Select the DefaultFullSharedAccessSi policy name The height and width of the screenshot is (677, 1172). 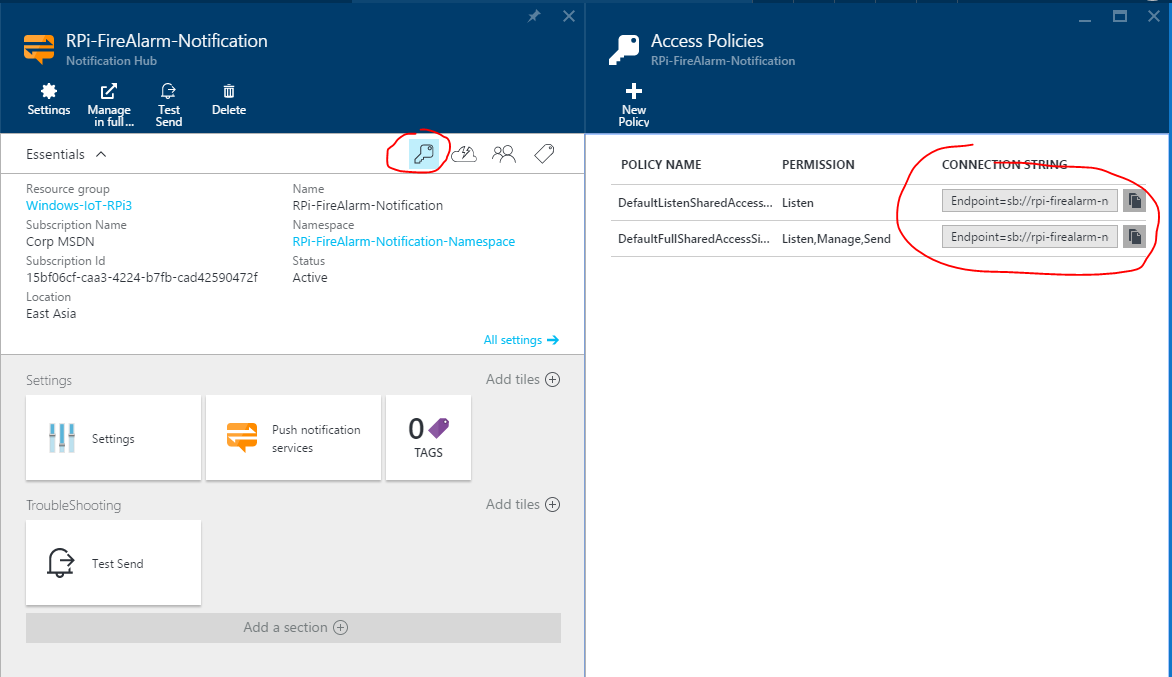694,239
